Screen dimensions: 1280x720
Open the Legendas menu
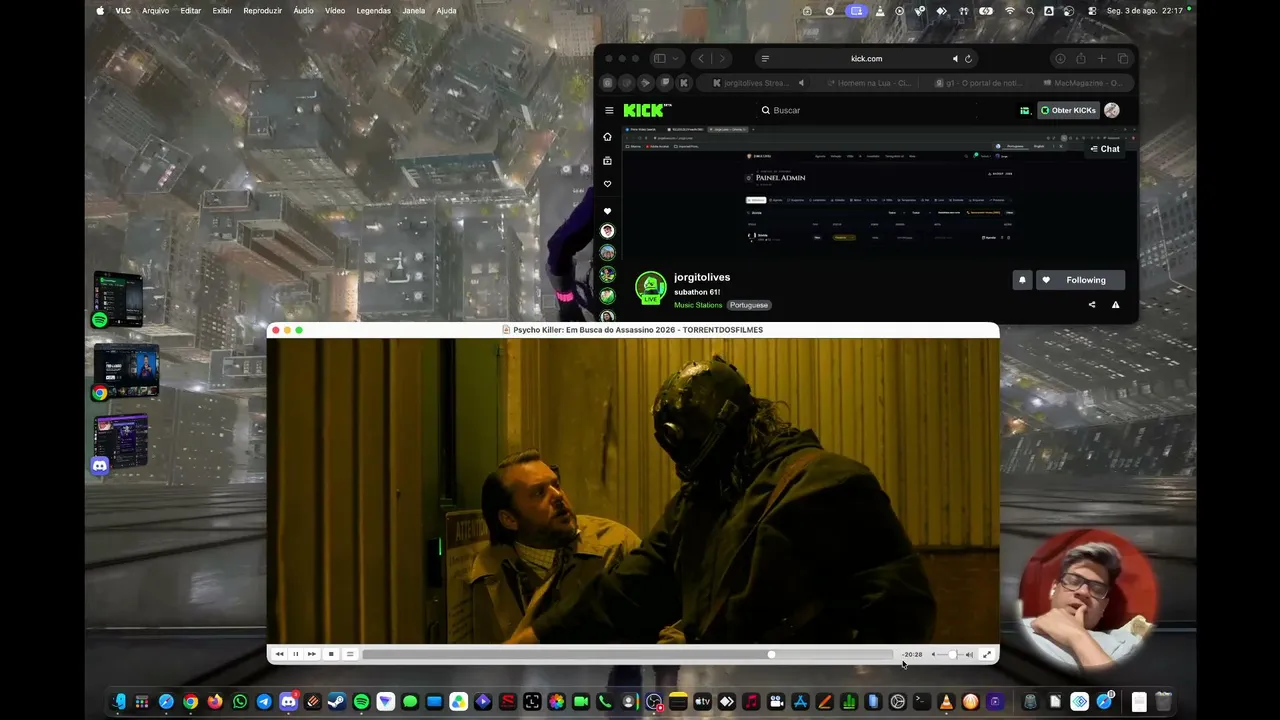pos(374,11)
